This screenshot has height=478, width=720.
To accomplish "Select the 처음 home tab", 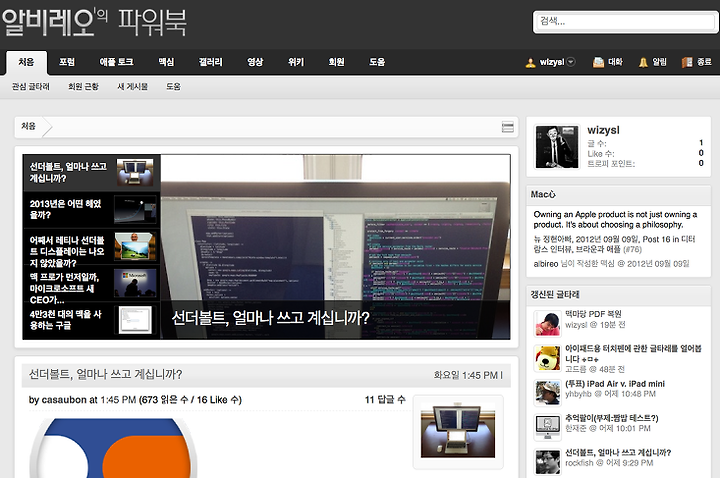I will click(27, 62).
